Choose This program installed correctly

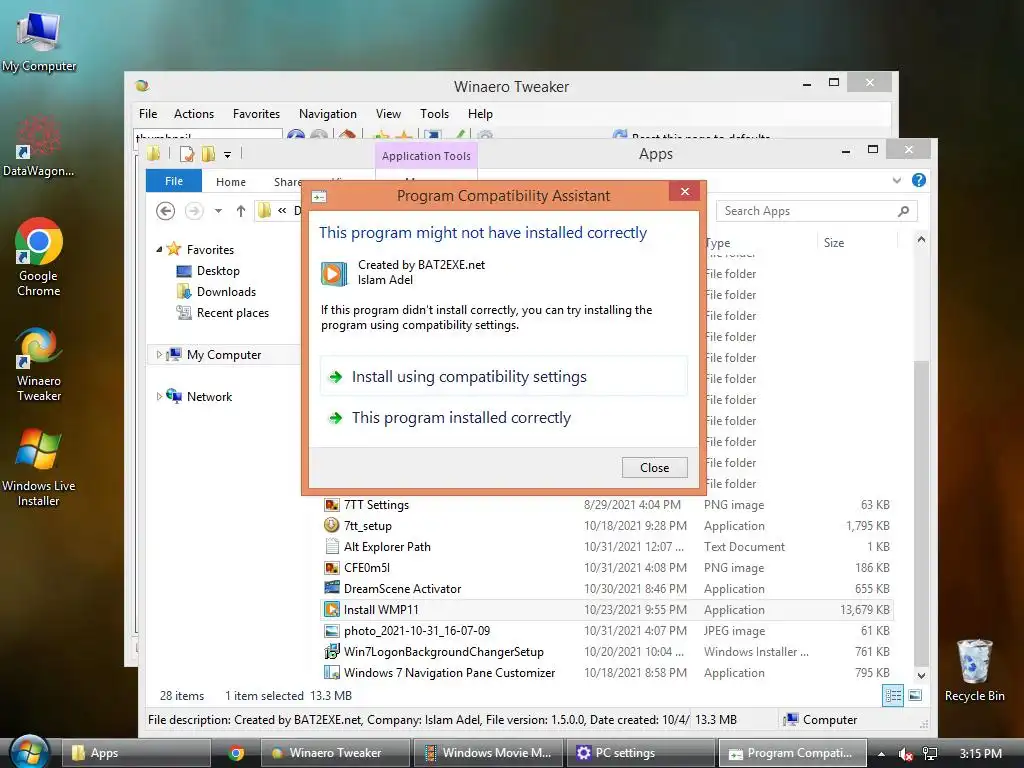[504, 418]
